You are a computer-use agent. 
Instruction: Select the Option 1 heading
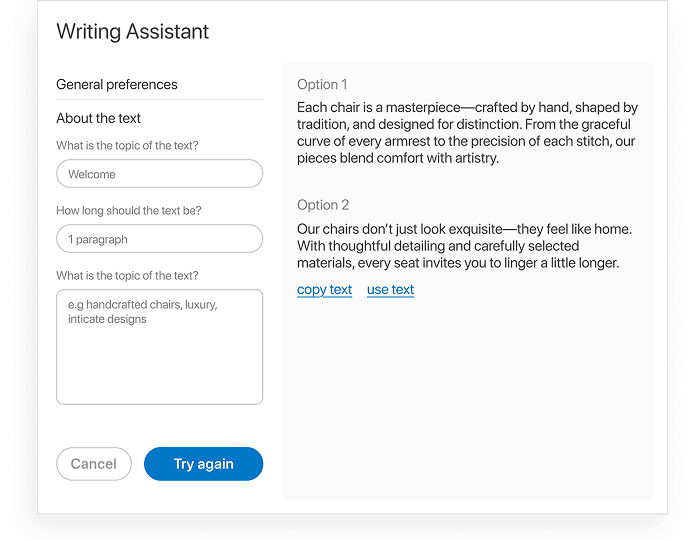coord(322,84)
